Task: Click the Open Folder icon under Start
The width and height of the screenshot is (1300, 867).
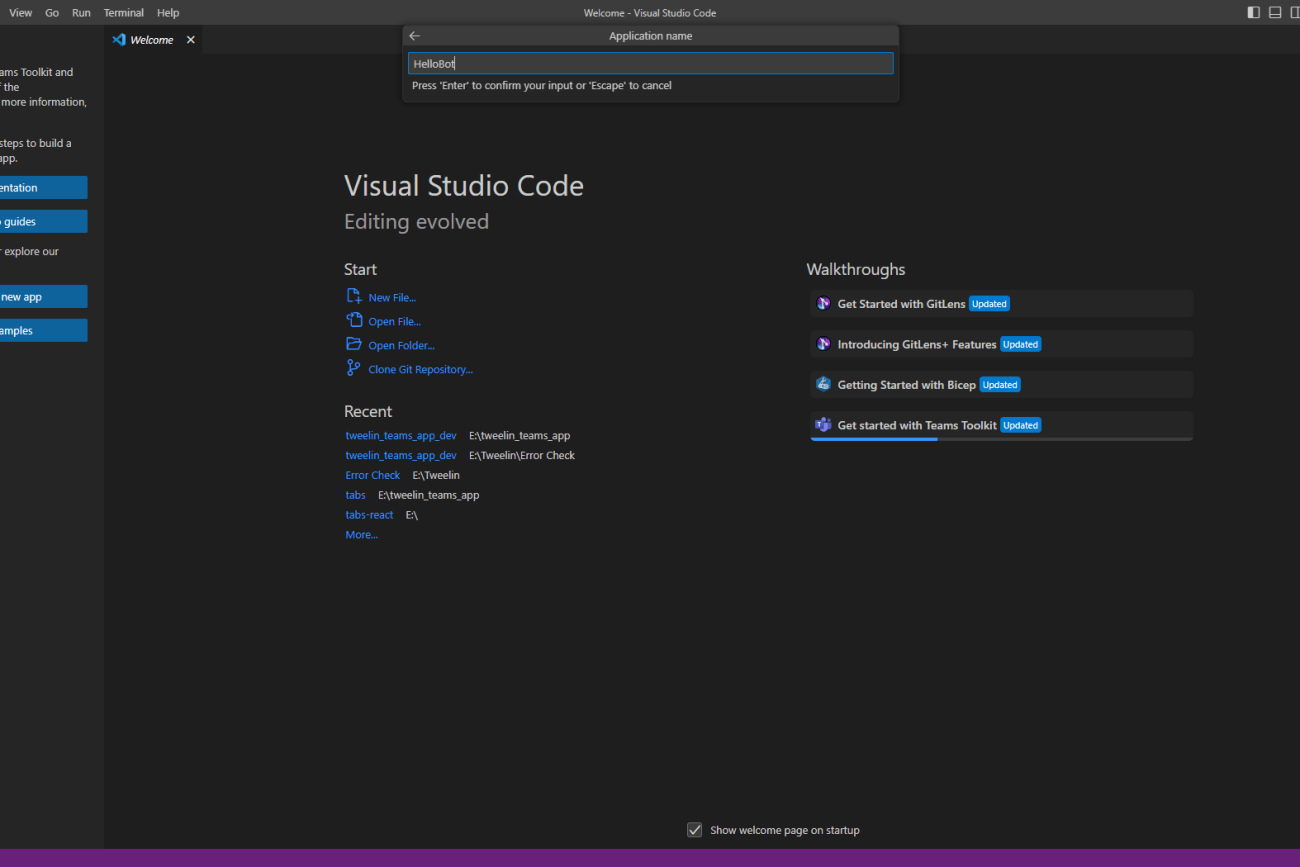Action: (x=353, y=345)
